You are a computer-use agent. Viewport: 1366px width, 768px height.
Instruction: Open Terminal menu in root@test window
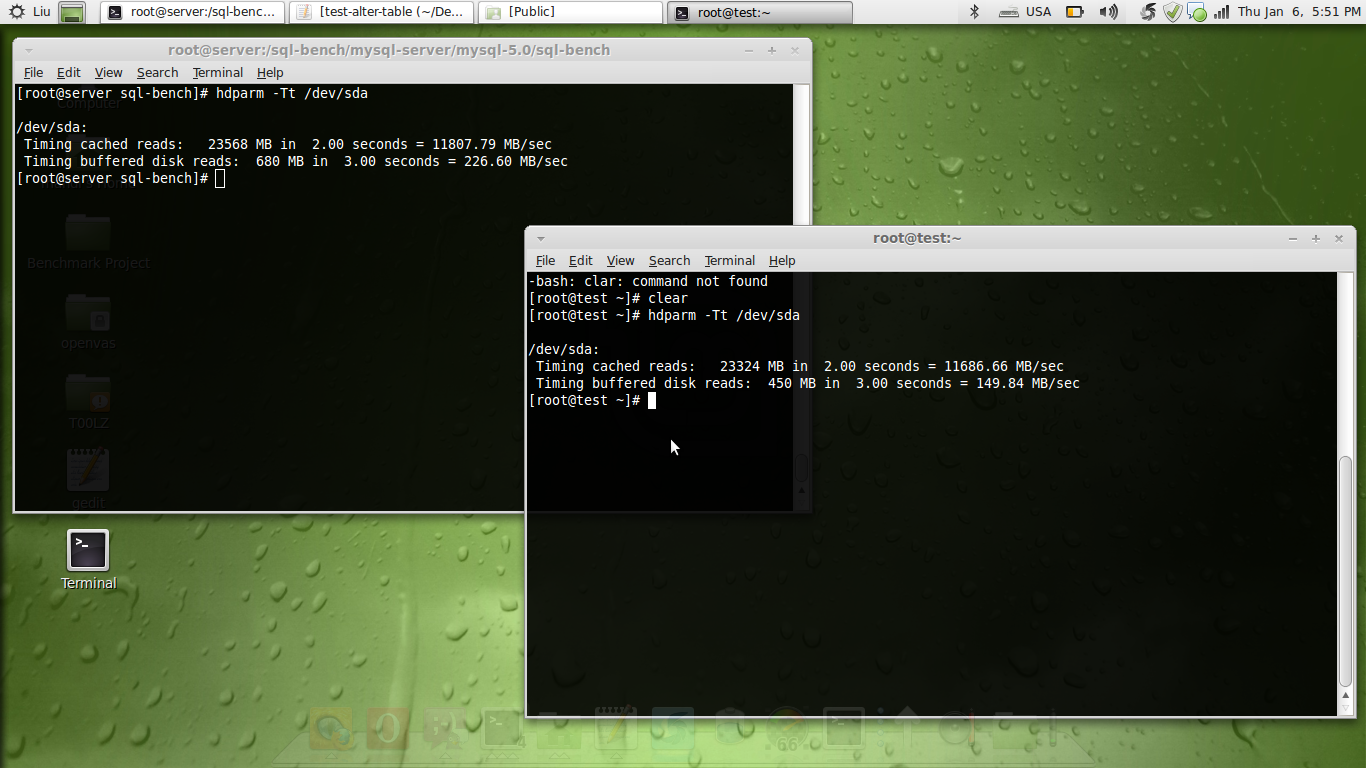[x=729, y=261]
